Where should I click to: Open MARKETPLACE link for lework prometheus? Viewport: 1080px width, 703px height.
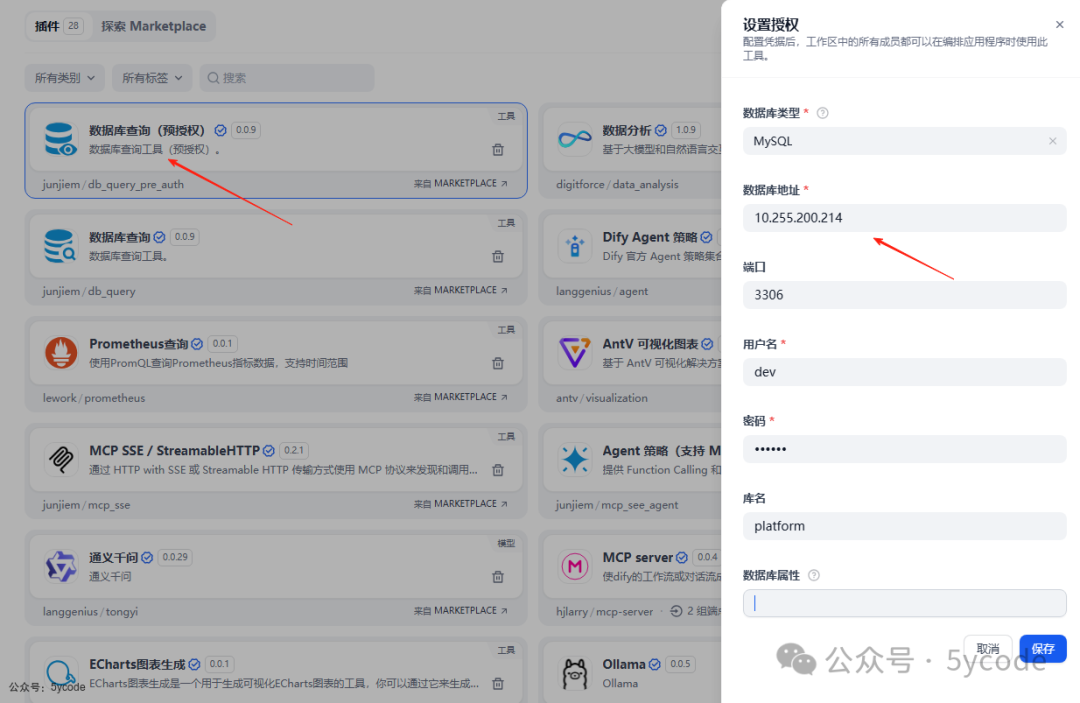pyautogui.click(x=461, y=397)
